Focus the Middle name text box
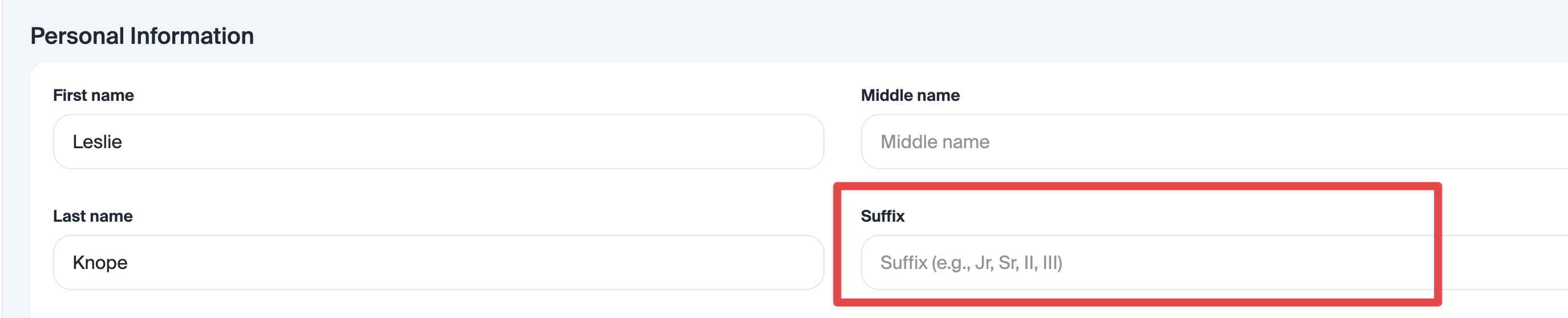The image size is (1568, 318). click(1211, 142)
